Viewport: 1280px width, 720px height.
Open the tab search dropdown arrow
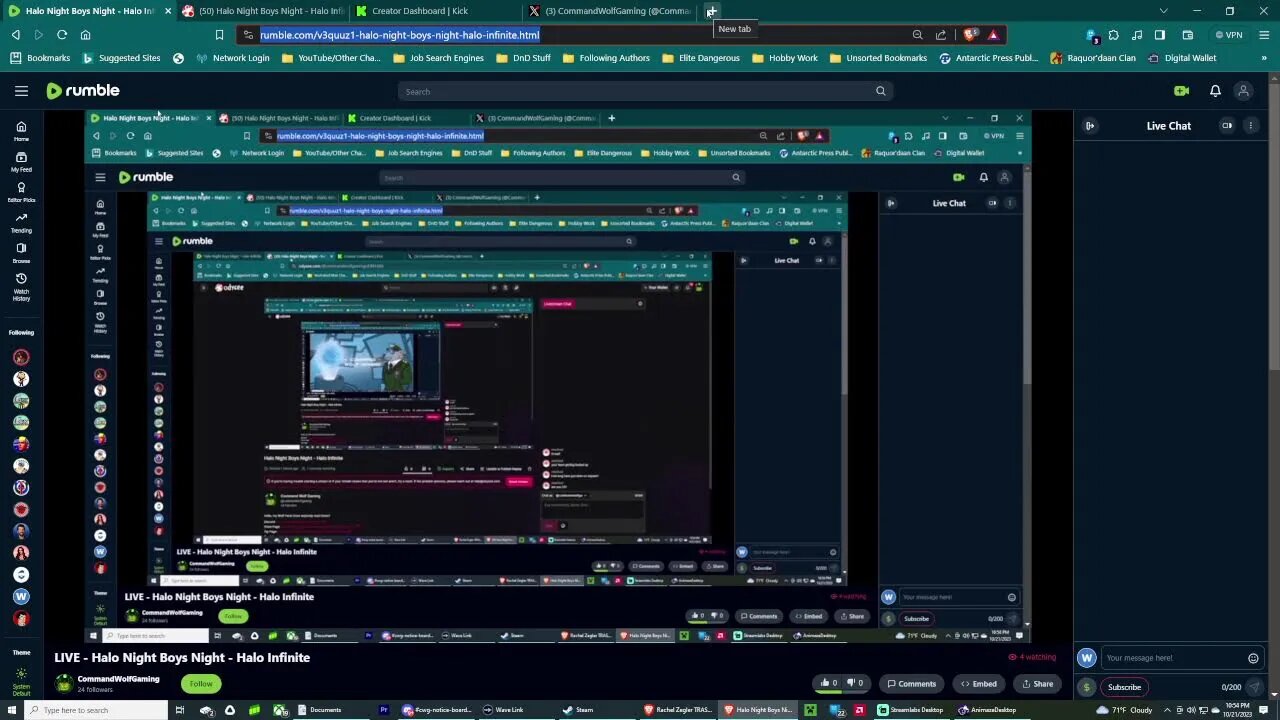1163,11
